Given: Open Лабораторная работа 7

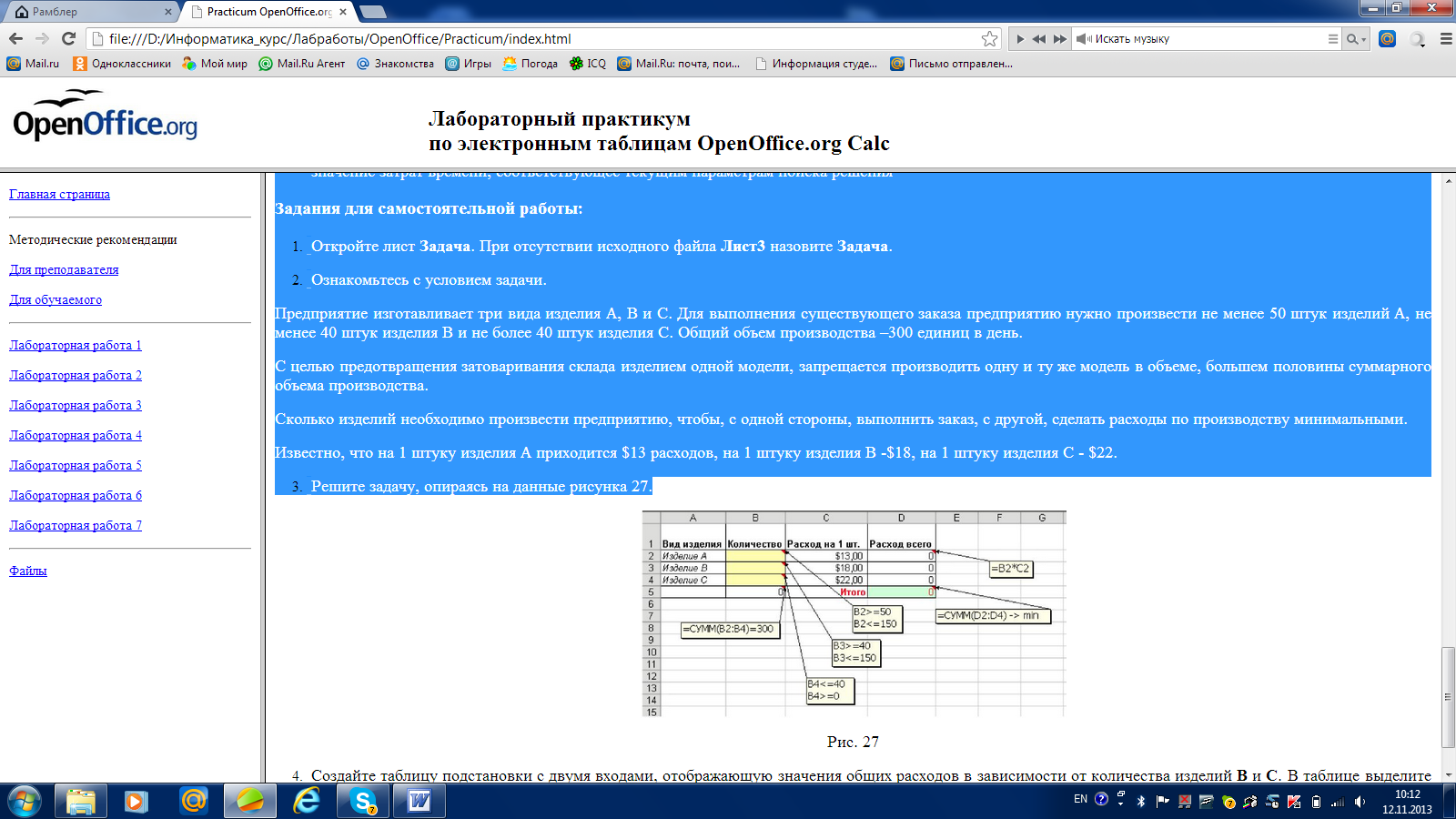Looking at the screenshot, I should click(x=76, y=525).
